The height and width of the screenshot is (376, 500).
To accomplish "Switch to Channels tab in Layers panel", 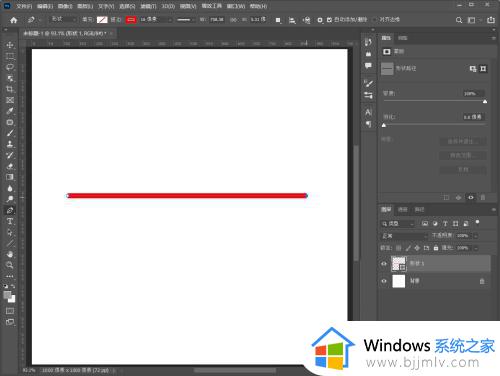I will coord(403,209).
